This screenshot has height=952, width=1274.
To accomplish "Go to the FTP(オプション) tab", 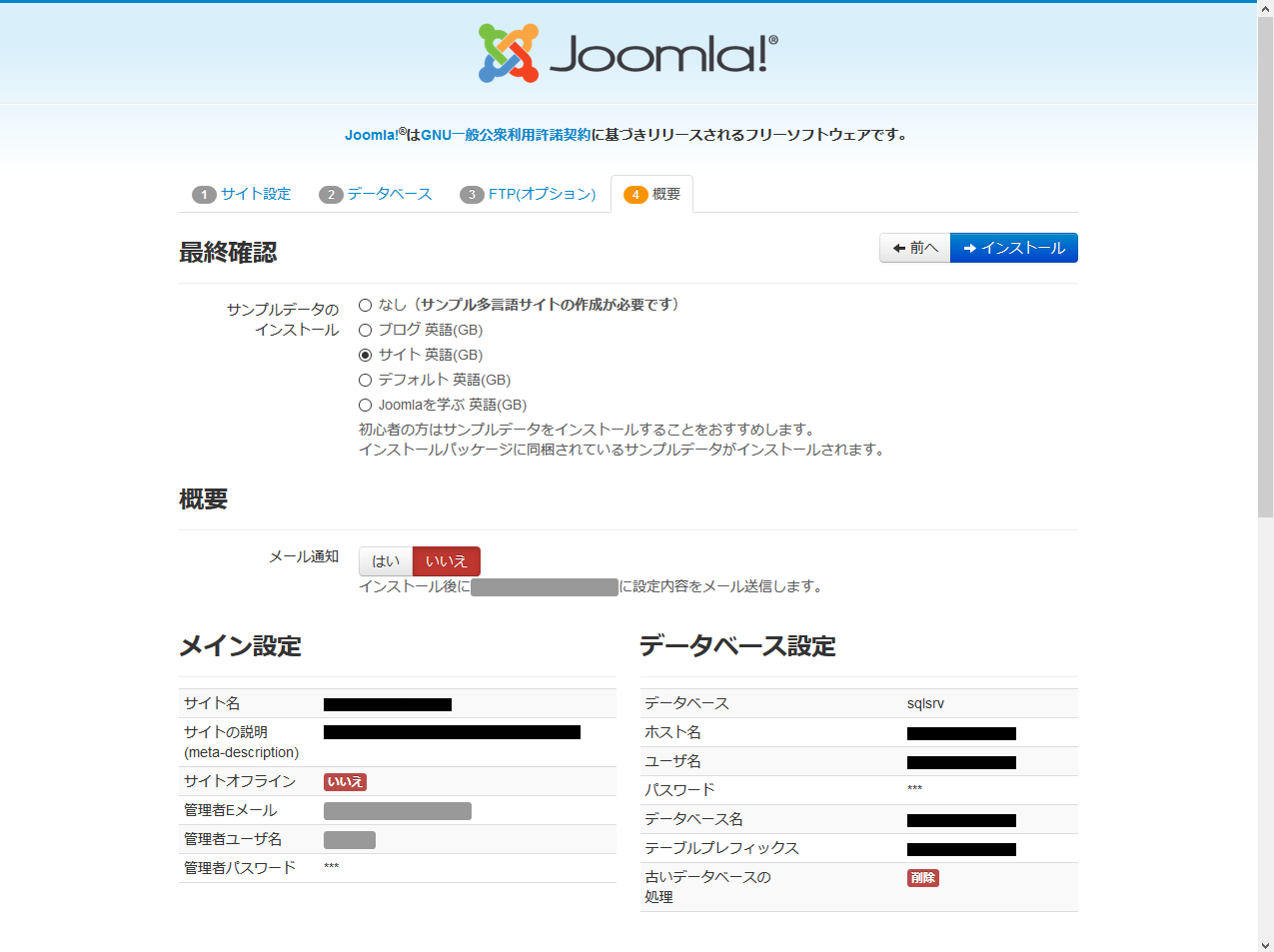I will 528,194.
